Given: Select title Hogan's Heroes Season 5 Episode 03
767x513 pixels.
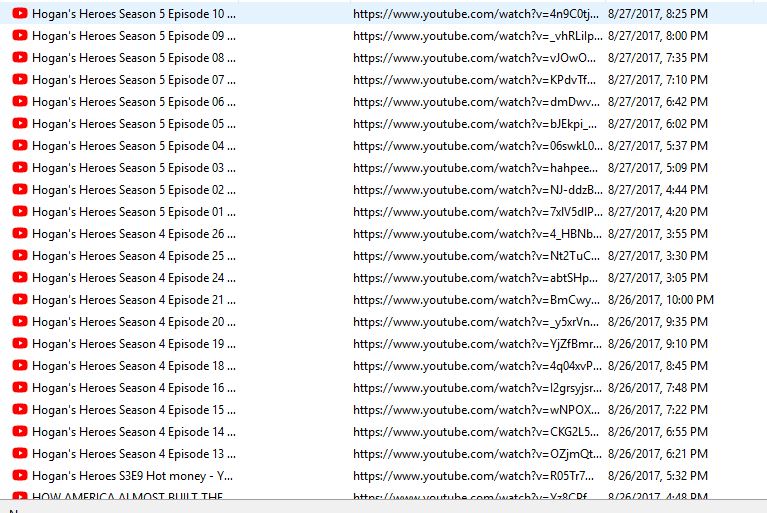Looking at the screenshot, I should click(134, 168).
